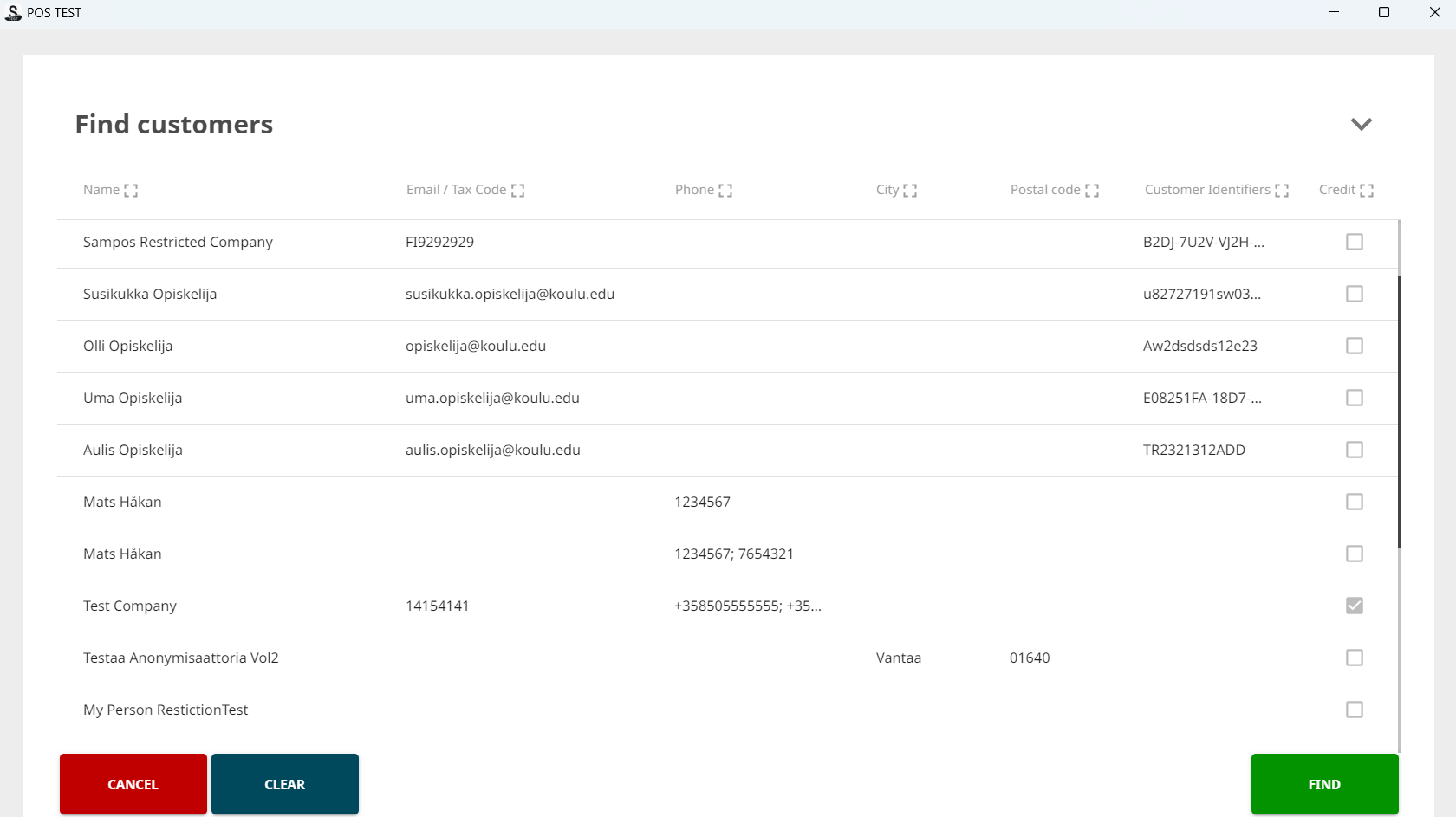Click the expand icon next to City header

tap(910, 191)
